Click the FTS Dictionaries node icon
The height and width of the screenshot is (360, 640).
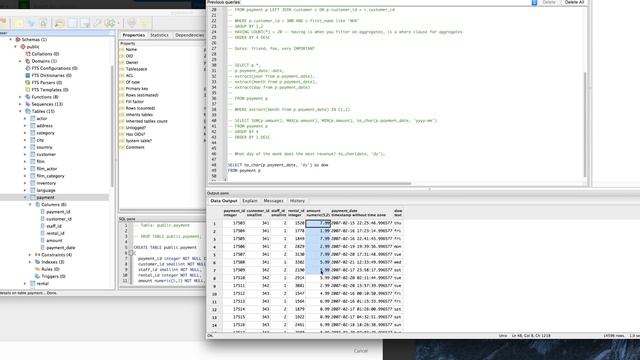[x=28, y=76]
